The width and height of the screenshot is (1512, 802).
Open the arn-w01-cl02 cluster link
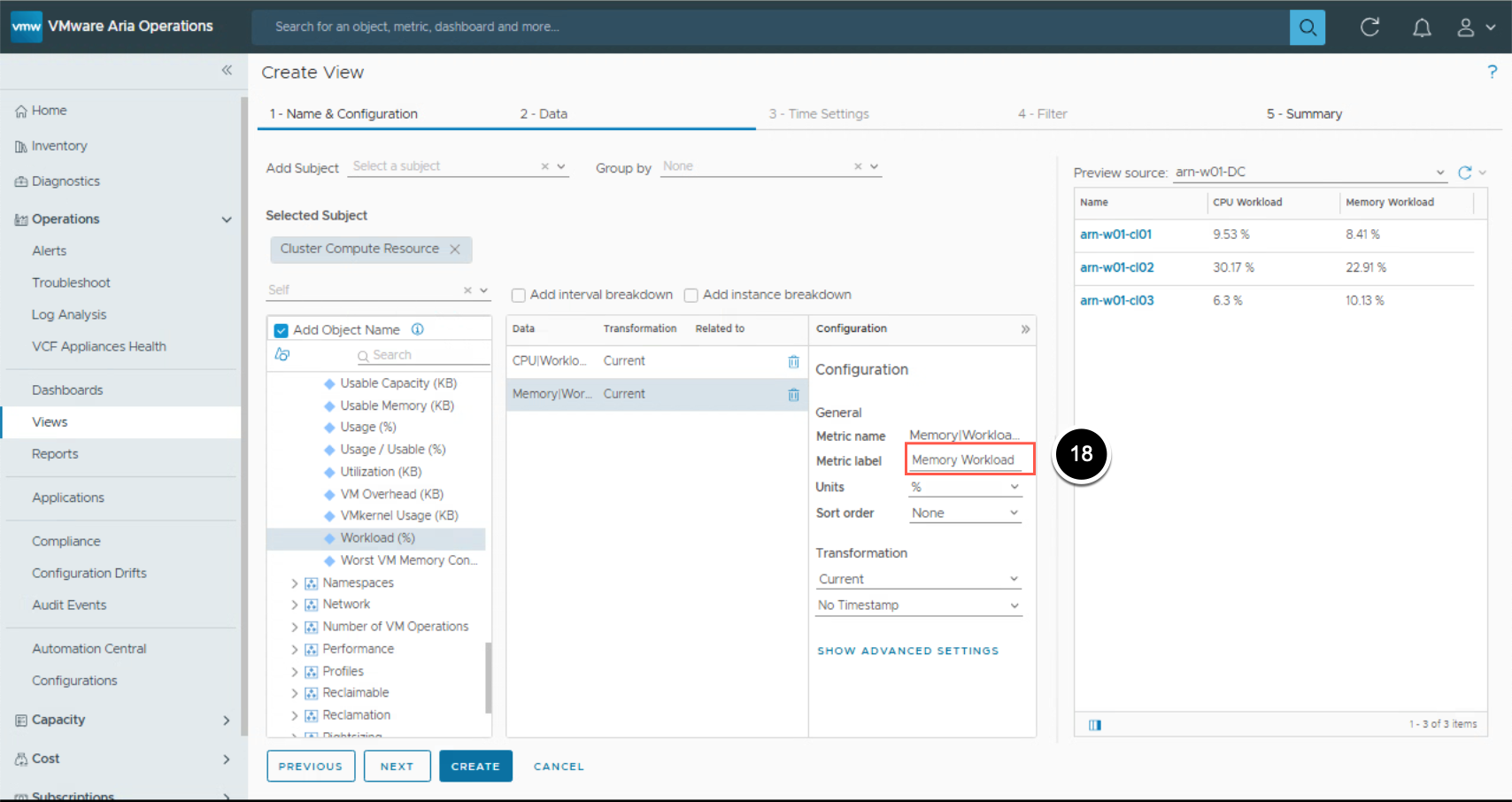click(1116, 267)
